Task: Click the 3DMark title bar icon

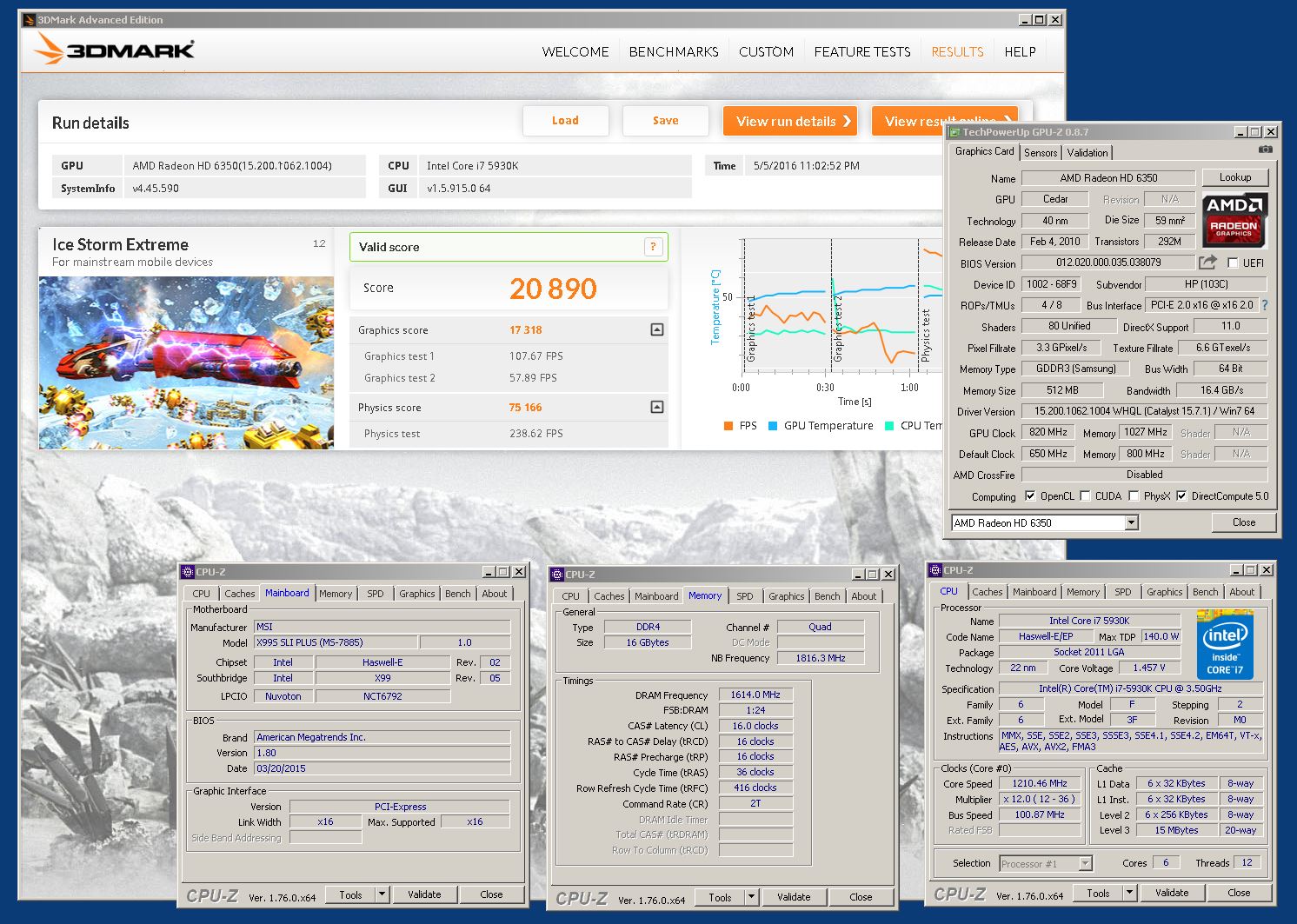Action: coord(29,19)
